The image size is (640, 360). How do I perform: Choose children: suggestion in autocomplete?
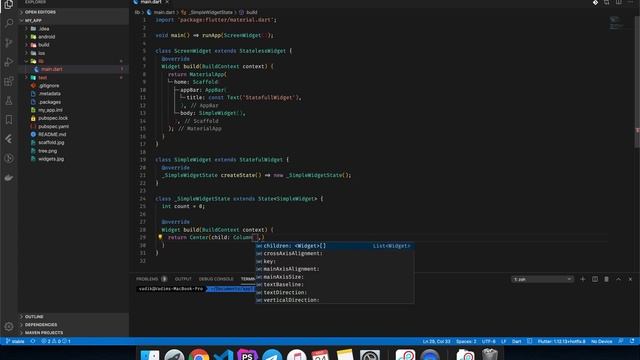335,246
